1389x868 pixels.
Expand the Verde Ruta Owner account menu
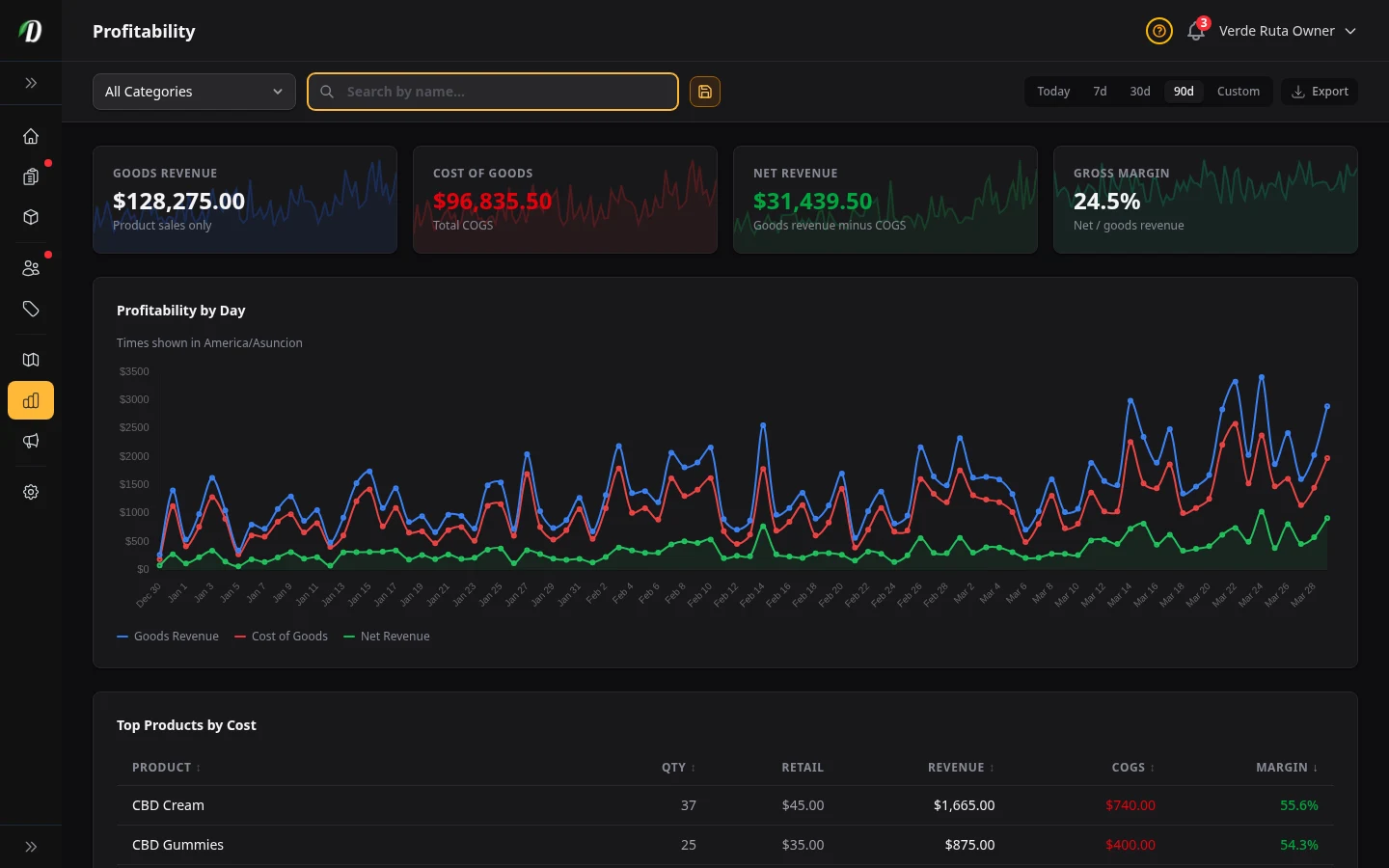click(1287, 31)
